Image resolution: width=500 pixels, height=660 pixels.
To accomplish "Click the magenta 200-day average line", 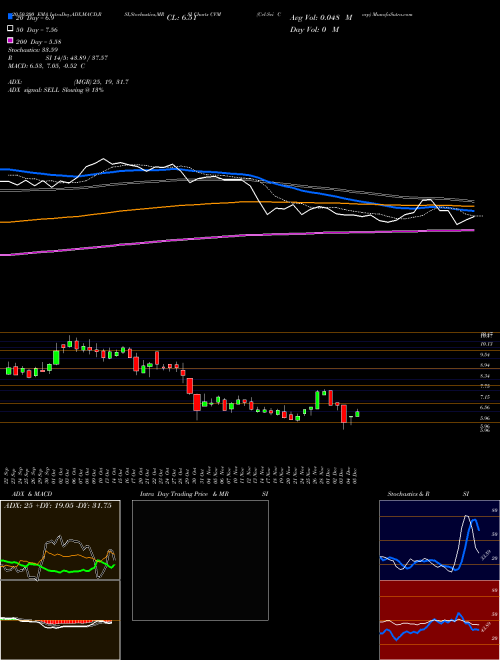I will tap(236, 236).
